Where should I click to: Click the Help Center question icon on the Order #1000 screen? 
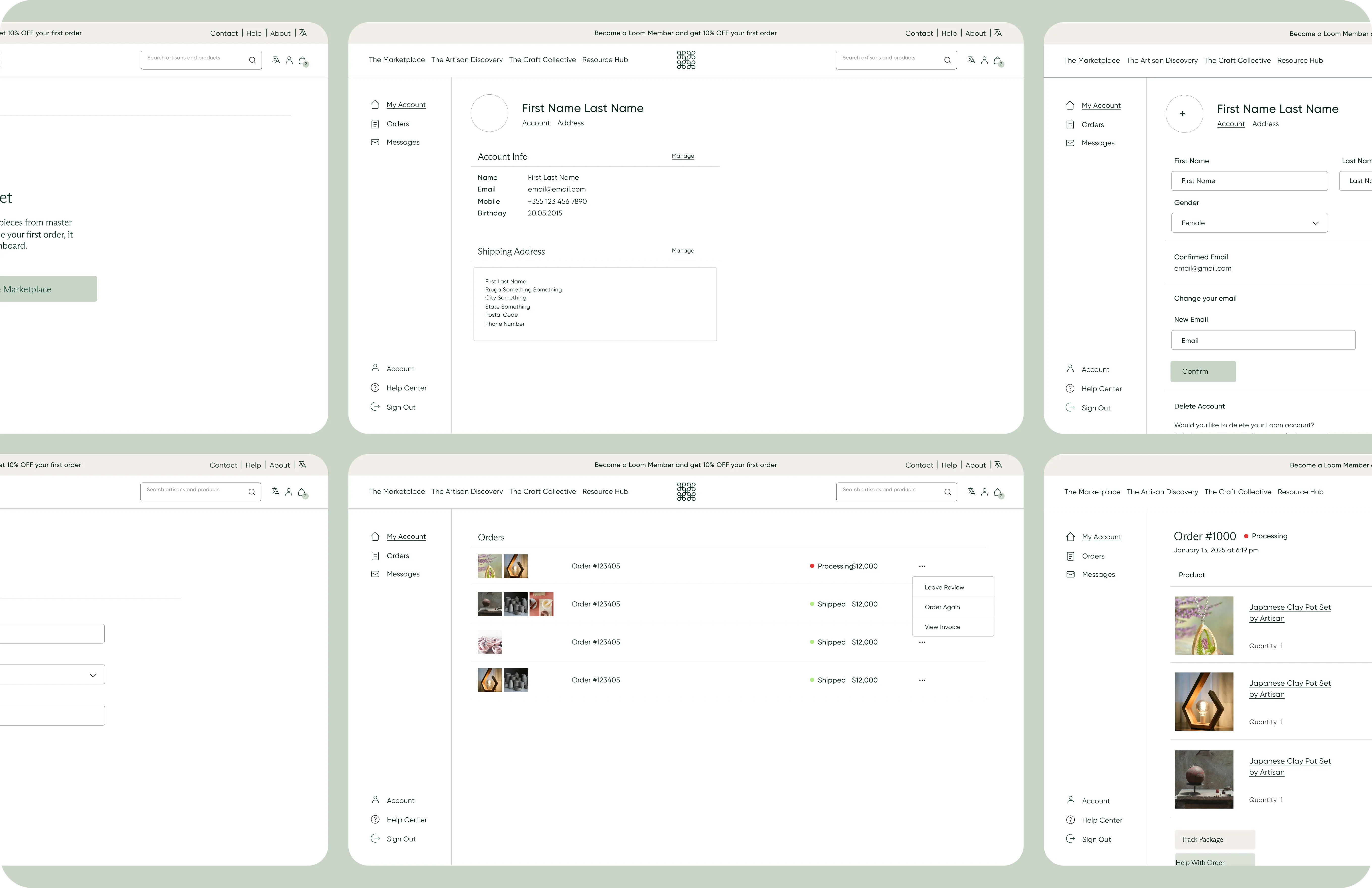point(1071,820)
